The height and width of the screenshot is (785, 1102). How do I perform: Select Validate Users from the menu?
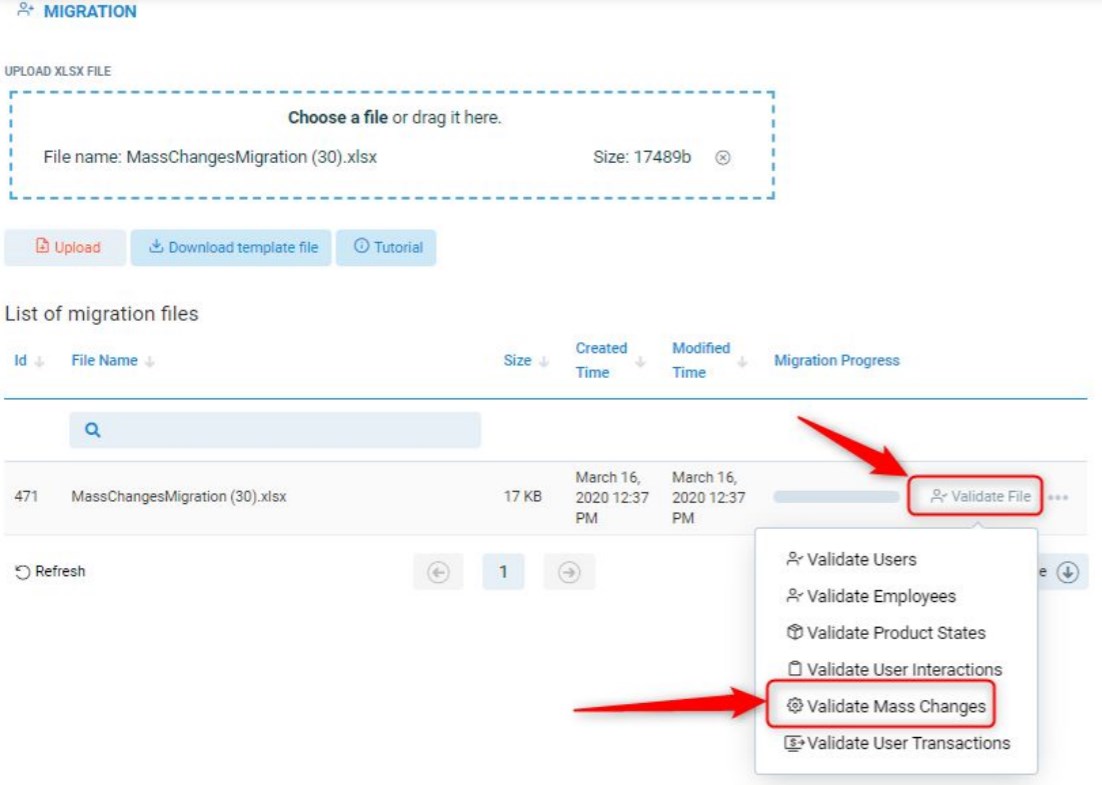[861, 559]
